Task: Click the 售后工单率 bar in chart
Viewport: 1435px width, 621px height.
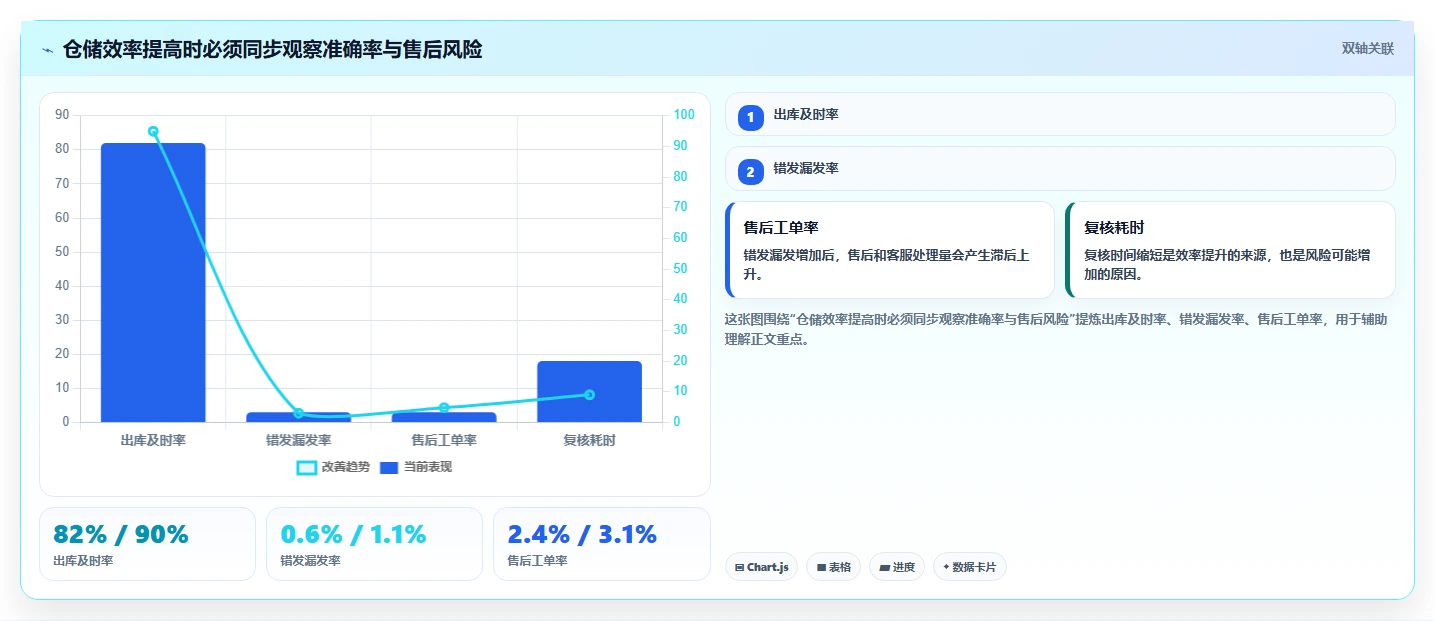Action: tap(444, 417)
